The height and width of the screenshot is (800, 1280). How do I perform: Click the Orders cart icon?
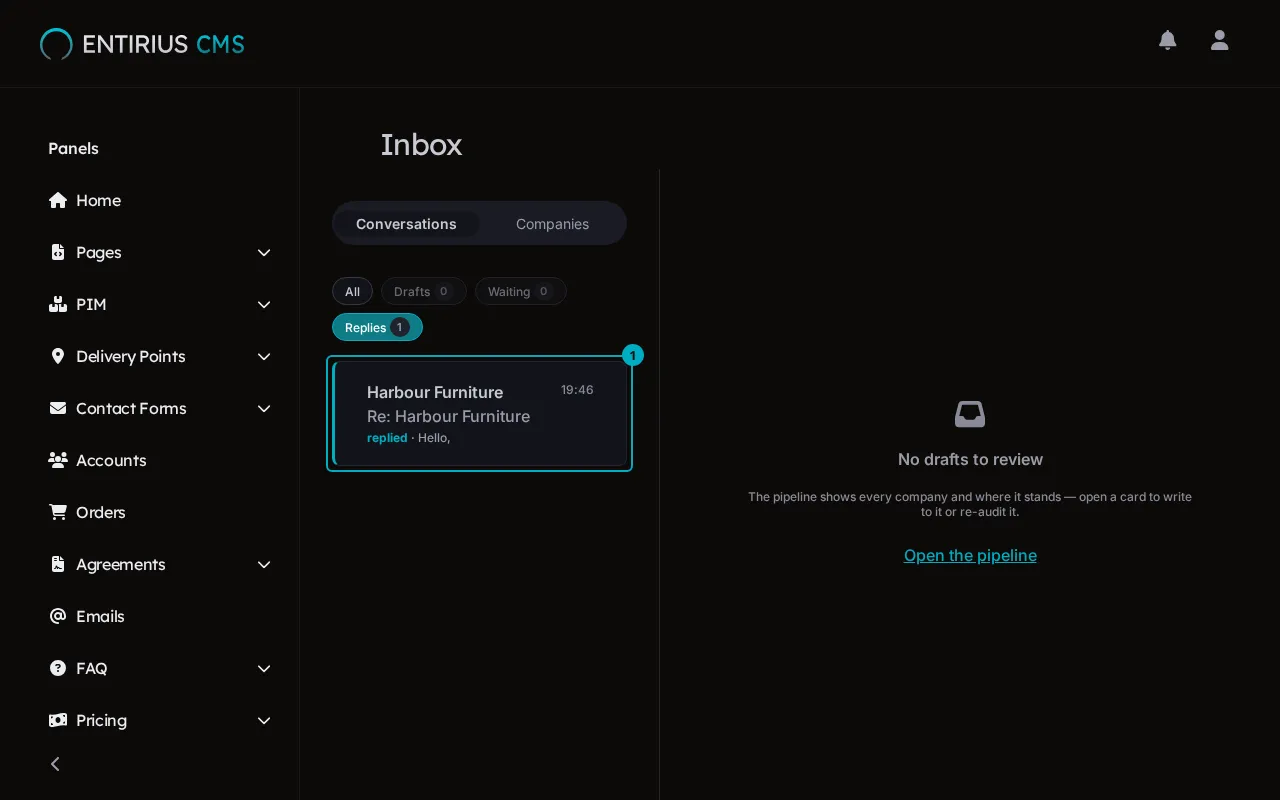pyautogui.click(x=58, y=512)
